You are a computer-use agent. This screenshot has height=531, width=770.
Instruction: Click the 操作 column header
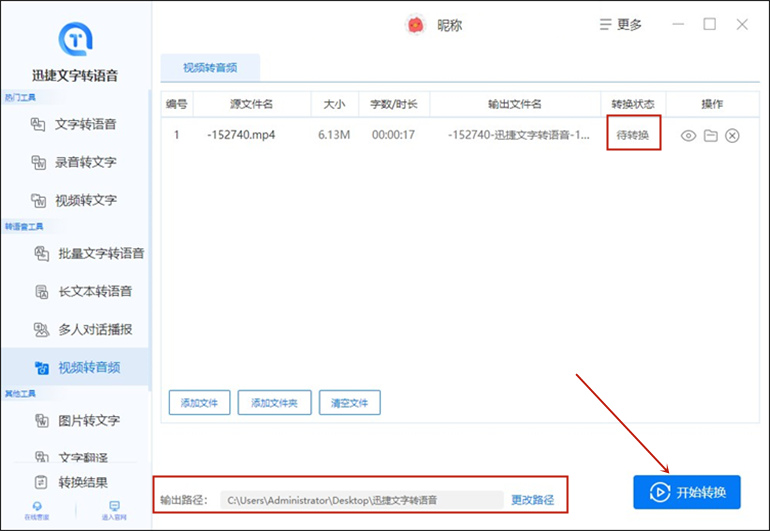[712, 104]
